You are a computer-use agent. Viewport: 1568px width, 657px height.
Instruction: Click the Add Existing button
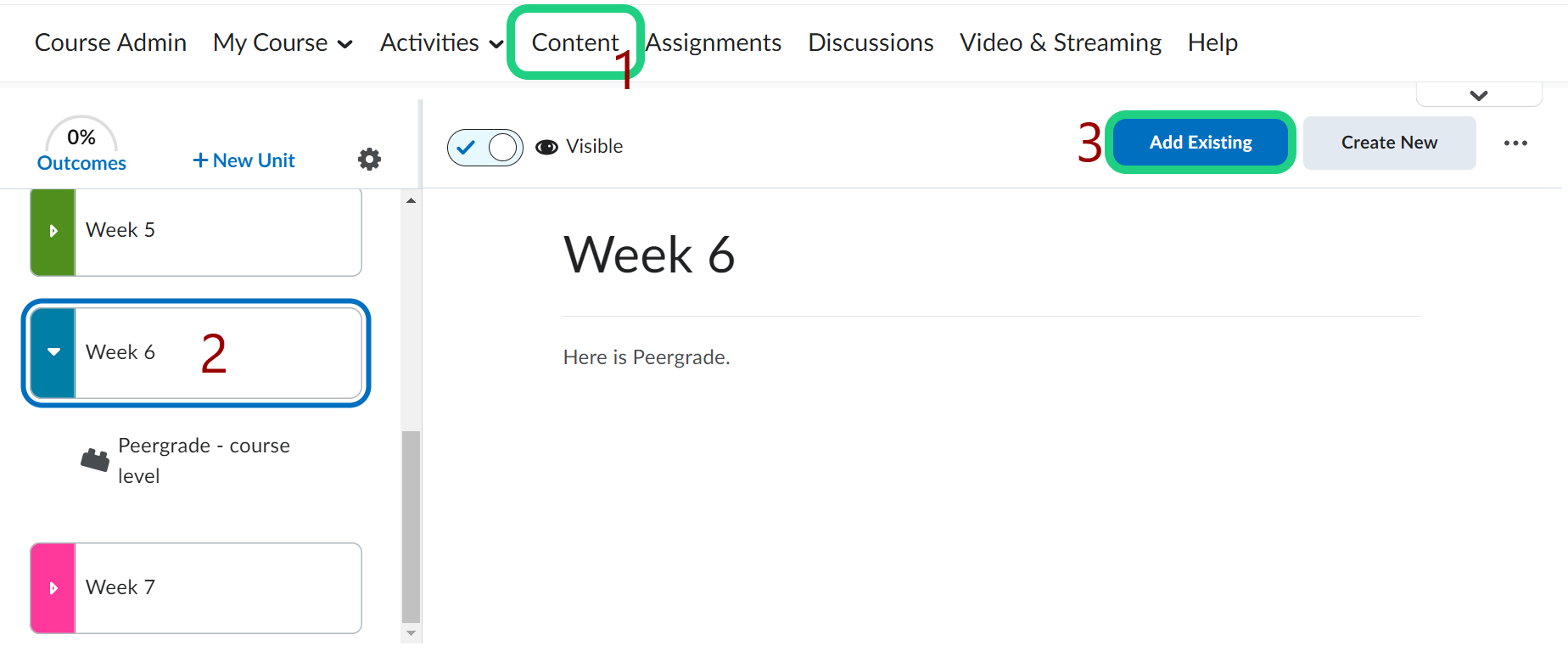tap(1201, 143)
